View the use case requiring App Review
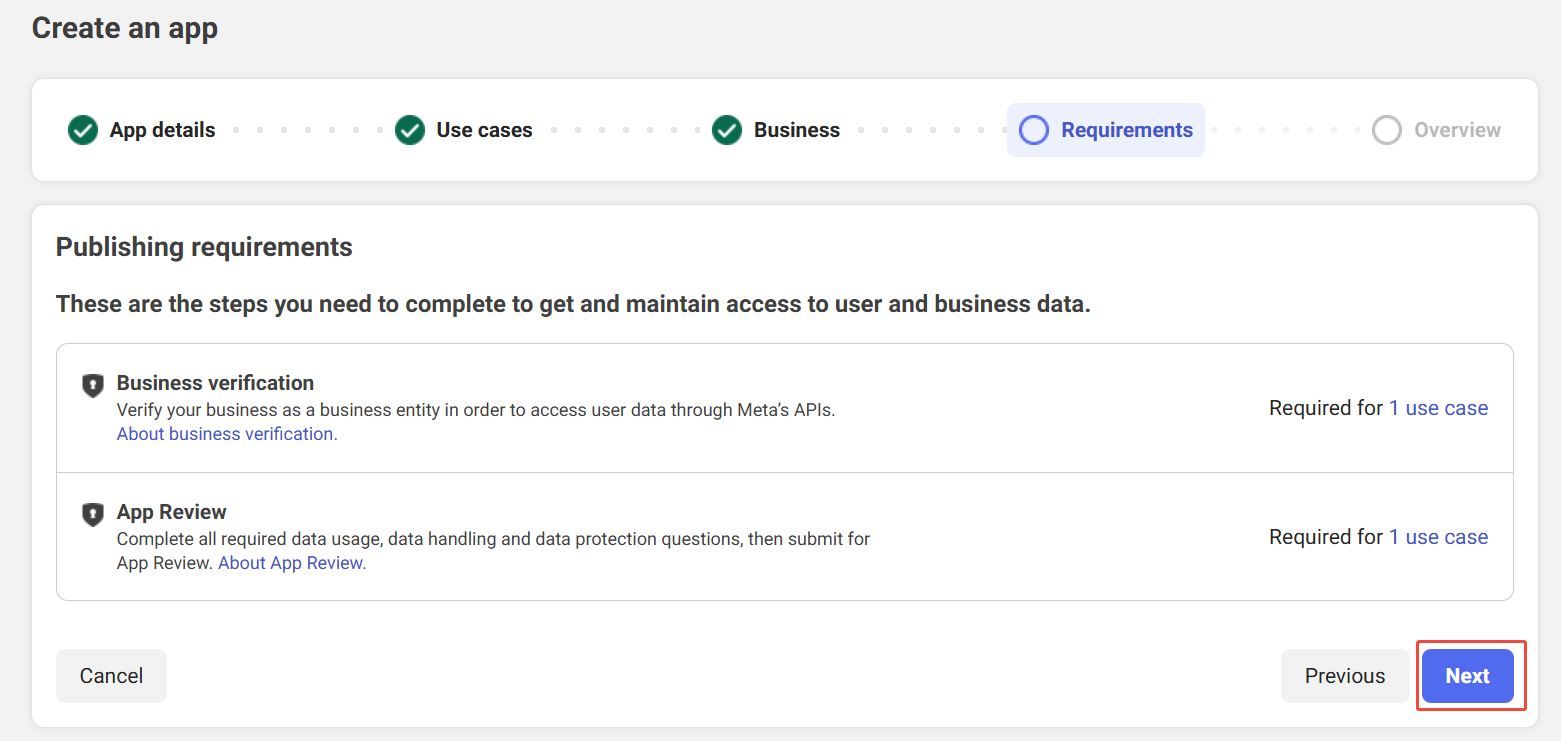 (1438, 537)
